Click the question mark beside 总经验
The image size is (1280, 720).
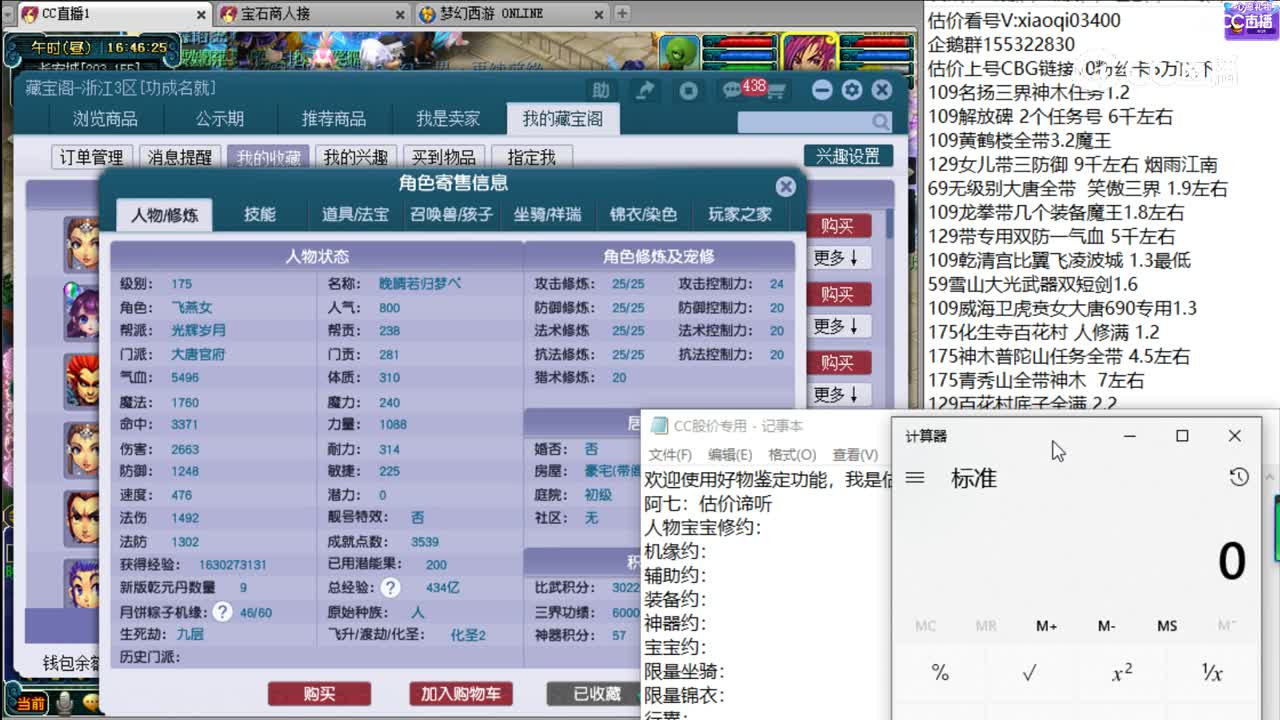tap(388, 588)
